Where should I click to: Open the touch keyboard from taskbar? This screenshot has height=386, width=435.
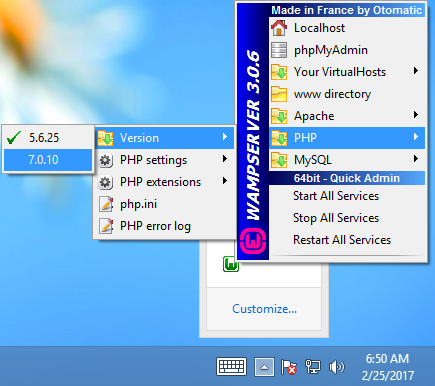point(231,367)
